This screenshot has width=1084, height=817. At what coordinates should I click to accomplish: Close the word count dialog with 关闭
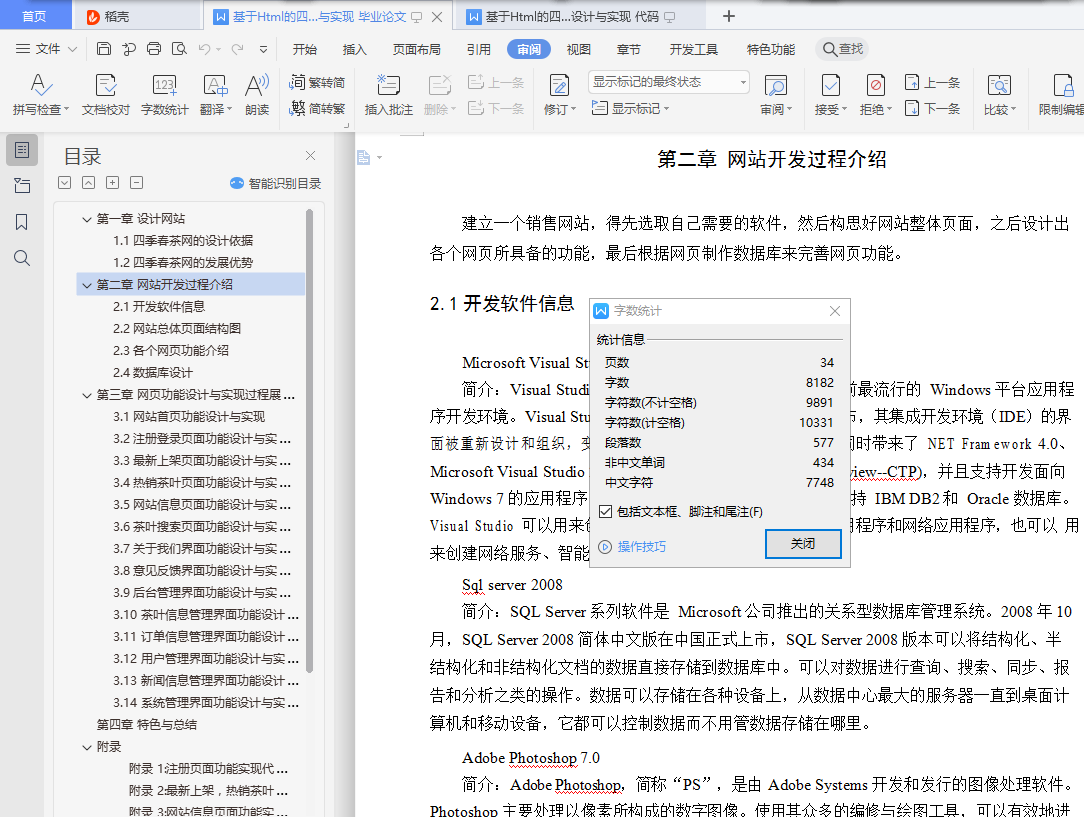[803, 543]
